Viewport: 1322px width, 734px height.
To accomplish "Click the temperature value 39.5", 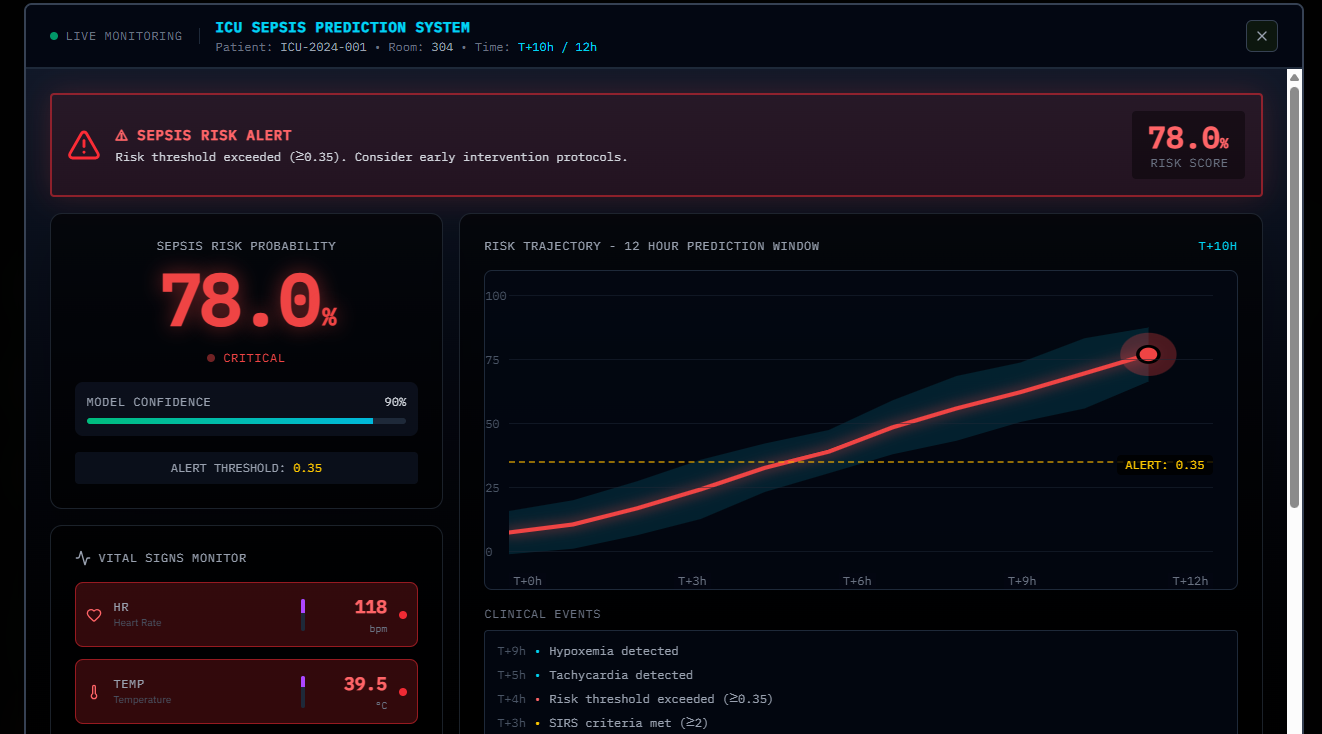I will tap(365, 684).
